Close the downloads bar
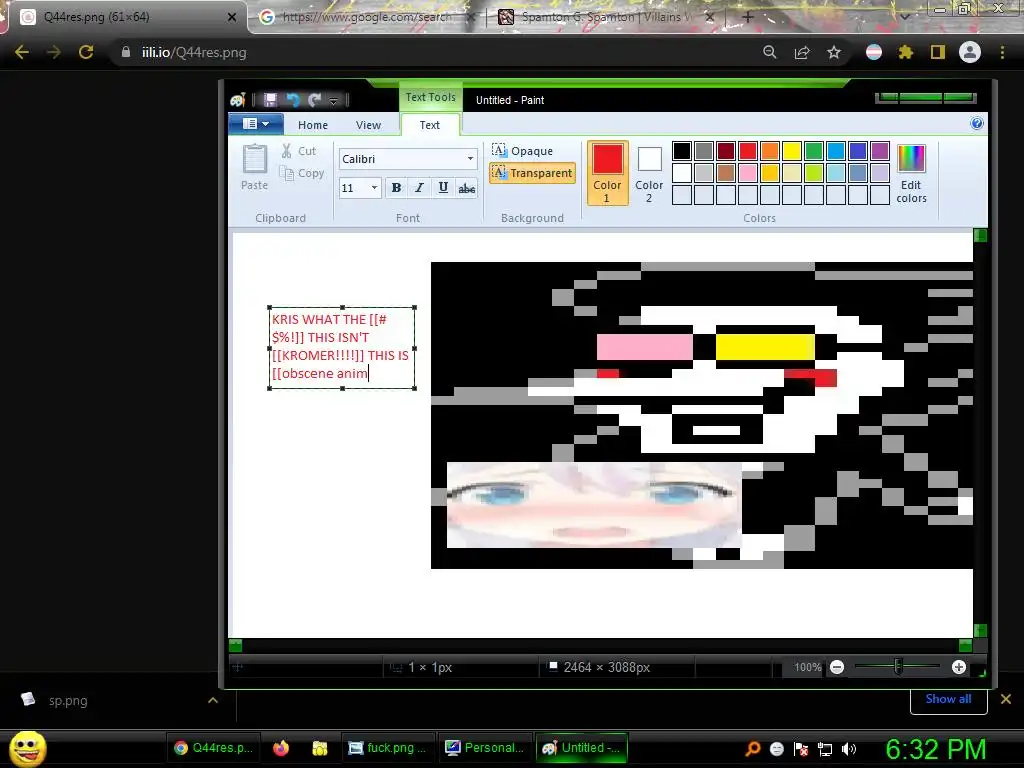 tap(1006, 699)
